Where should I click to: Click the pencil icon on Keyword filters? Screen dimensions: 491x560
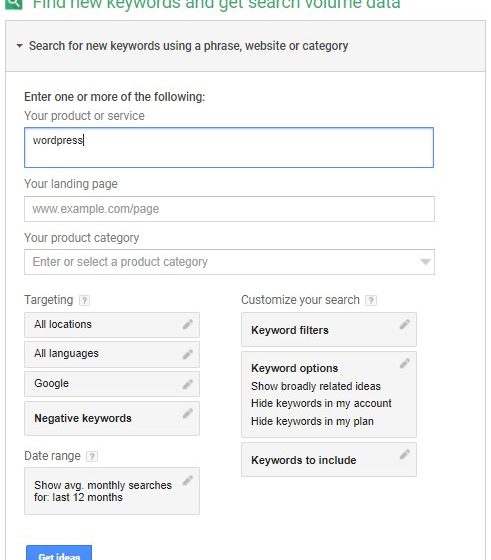click(405, 324)
